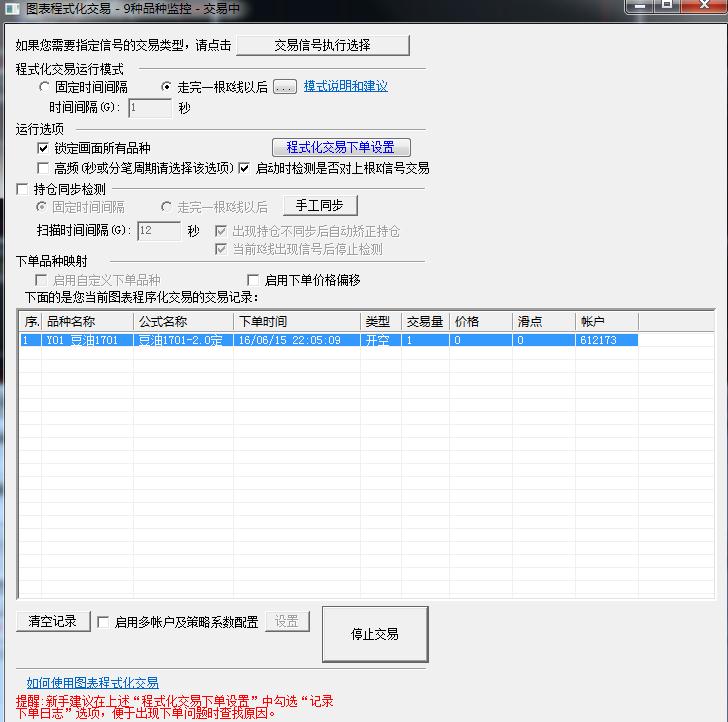The image size is (728, 722).
Task: Sort records by 下单时间 column header
Action: 297,322
